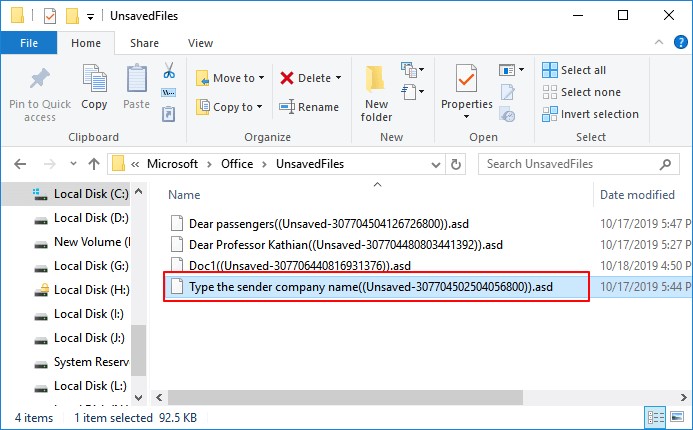Click the Edit icon in Open group

tap(507, 92)
